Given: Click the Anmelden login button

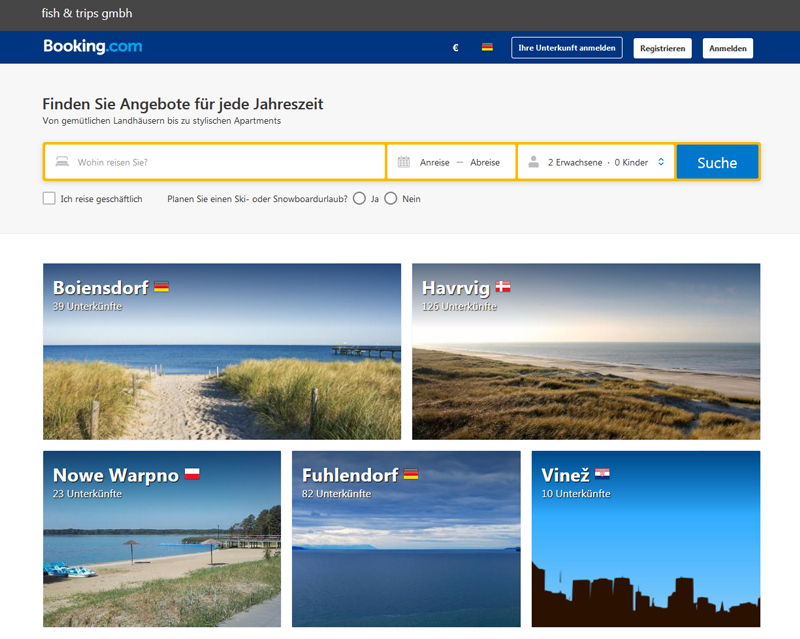Looking at the screenshot, I should coord(728,48).
